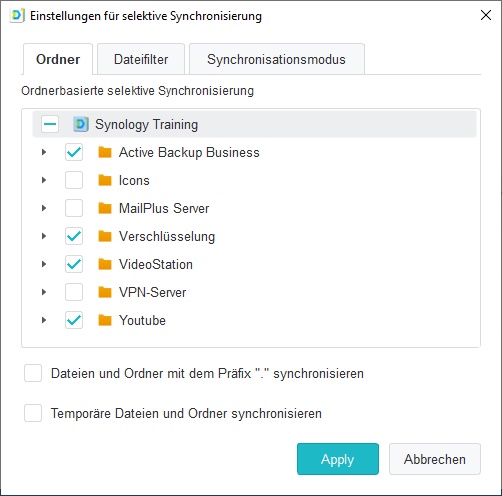Viewport: 502px width, 496px height.
Task: Uncheck the Youtube folder checkbox
Action: click(x=74, y=320)
